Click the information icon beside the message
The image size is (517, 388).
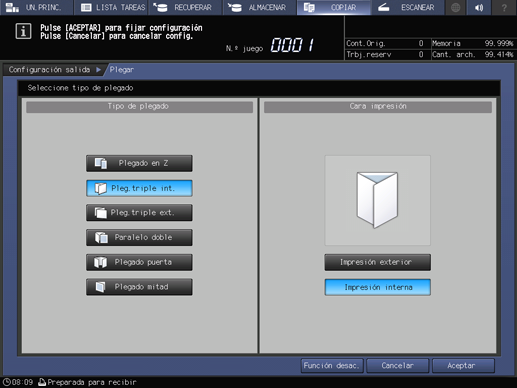tap(23, 32)
